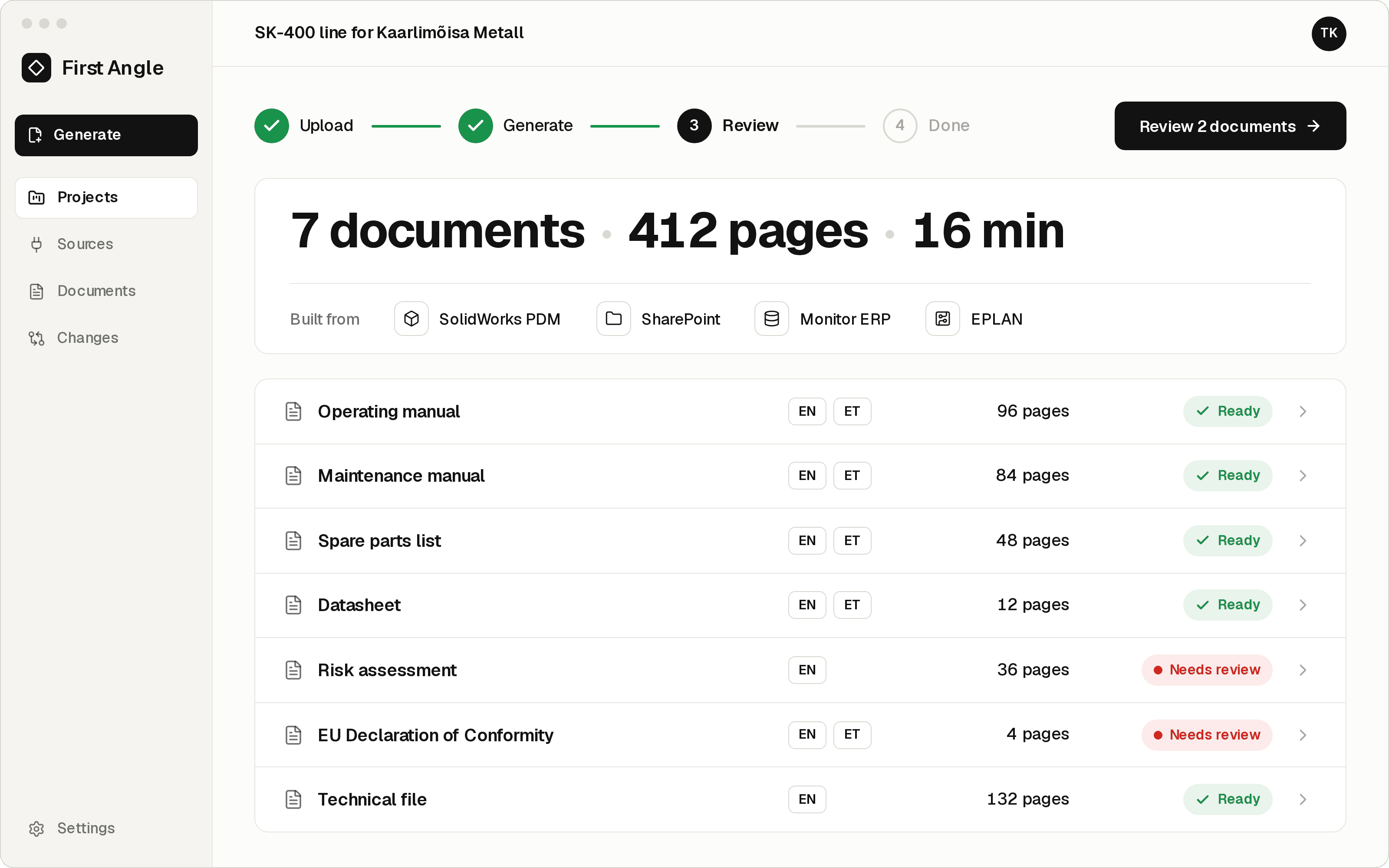
Task: Select EN language tag for Technical file
Action: click(807, 799)
